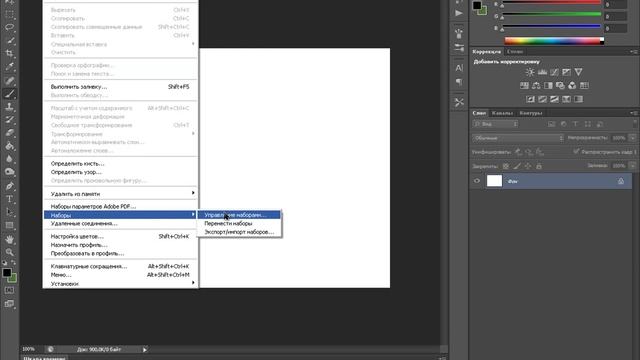640x360 pixels.
Task: Toggle lock image pixels brush icon
Action: click(x=517, y=166)
